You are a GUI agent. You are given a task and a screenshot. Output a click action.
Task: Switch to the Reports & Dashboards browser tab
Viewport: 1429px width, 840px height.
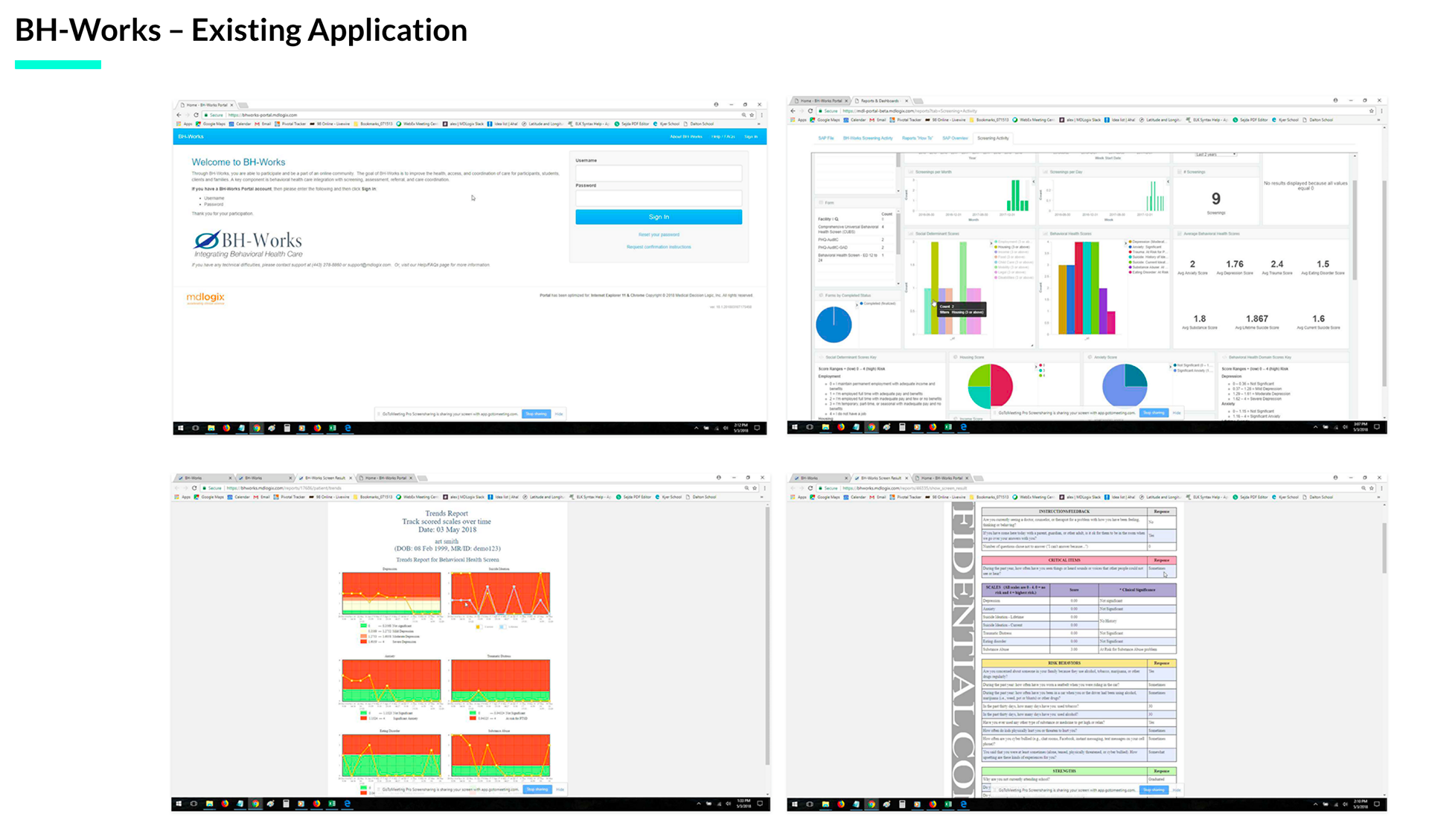point(881,100)
